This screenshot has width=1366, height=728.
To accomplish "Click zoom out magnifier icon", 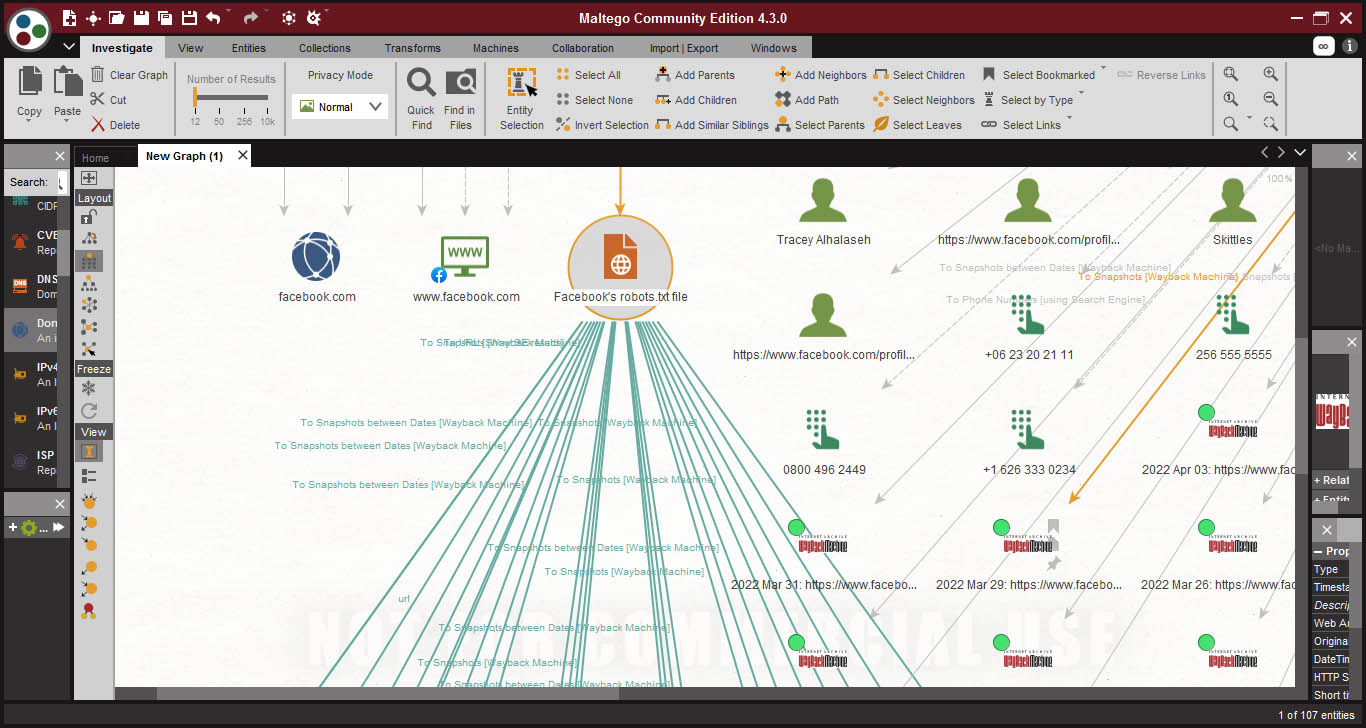I will 1270,99.
